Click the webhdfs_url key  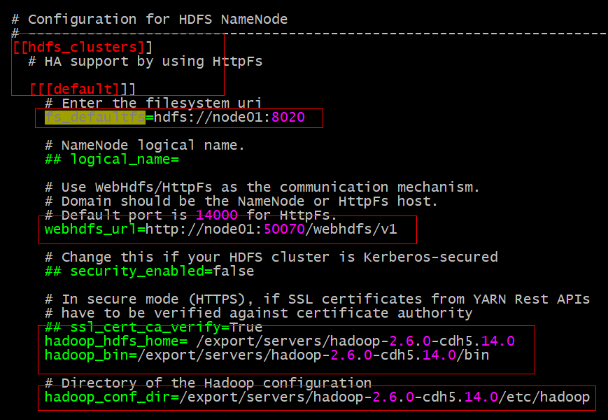coord(91,229)
